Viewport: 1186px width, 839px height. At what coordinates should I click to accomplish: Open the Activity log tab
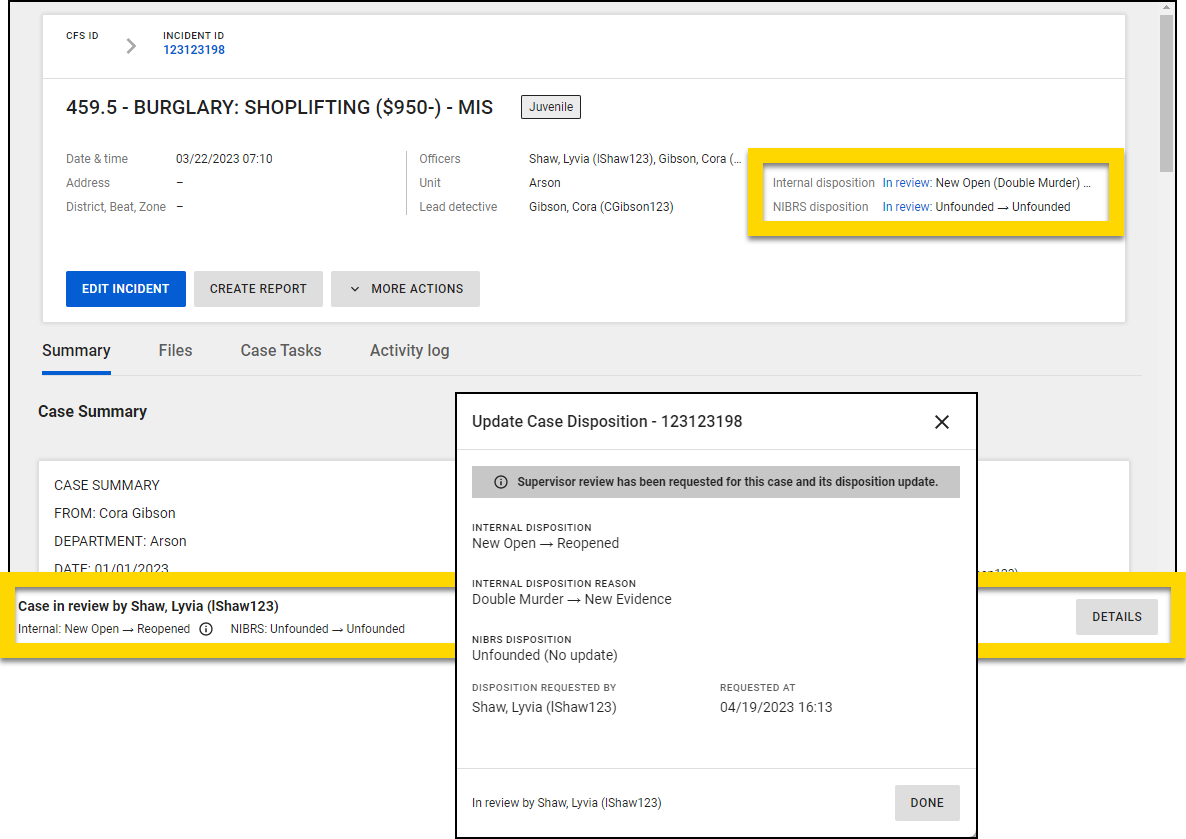pyautogui.click(x=409, y=350)
